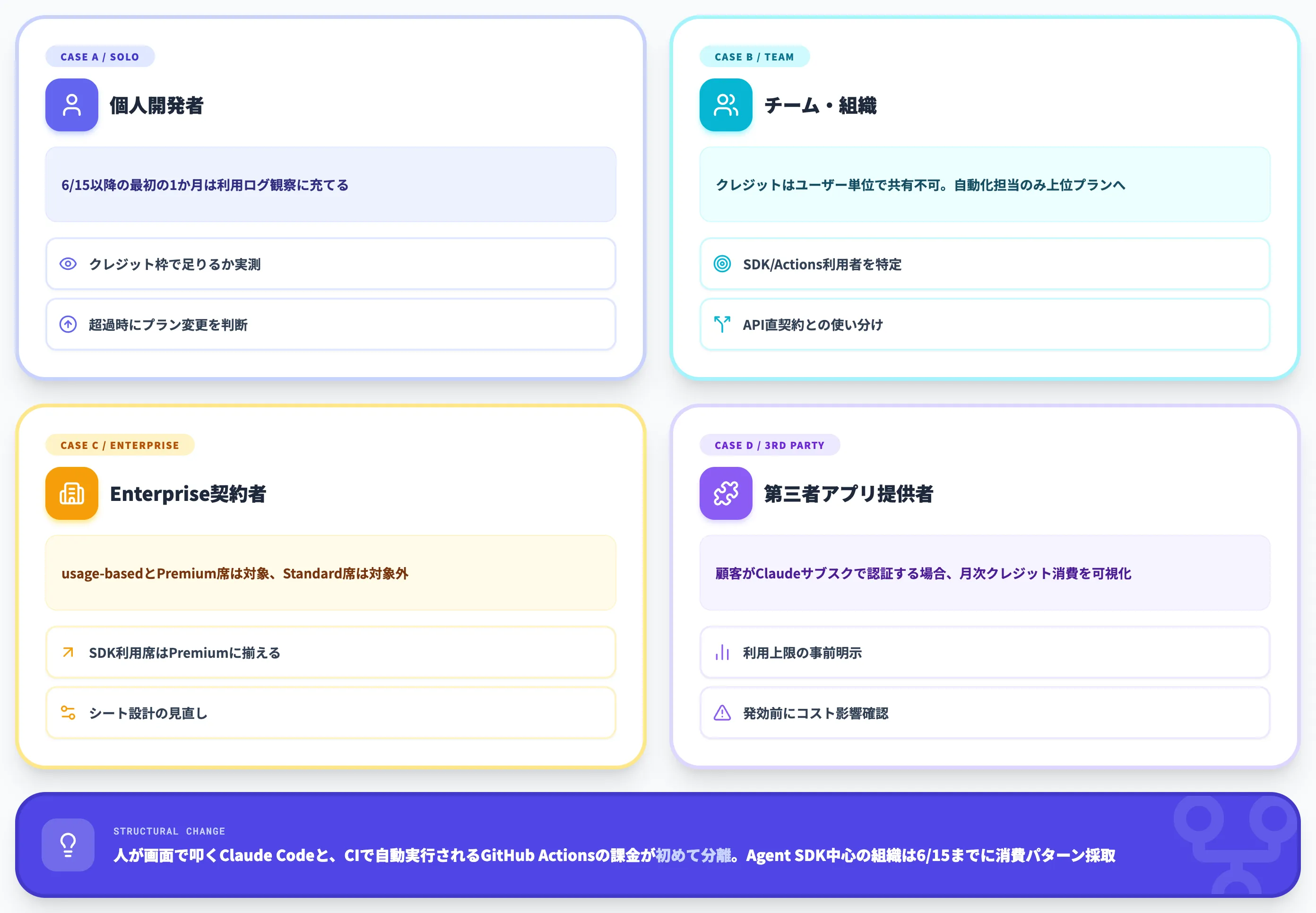Click the SDK利用席はPremiumに揃える text
Screen dimensions: 1316x913
tap(185, 653)
